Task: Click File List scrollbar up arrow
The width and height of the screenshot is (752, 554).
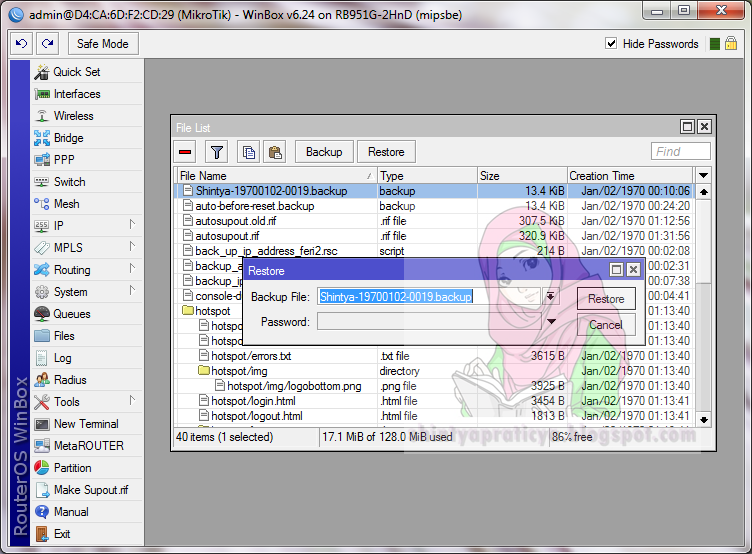Action: click(704, 192)
